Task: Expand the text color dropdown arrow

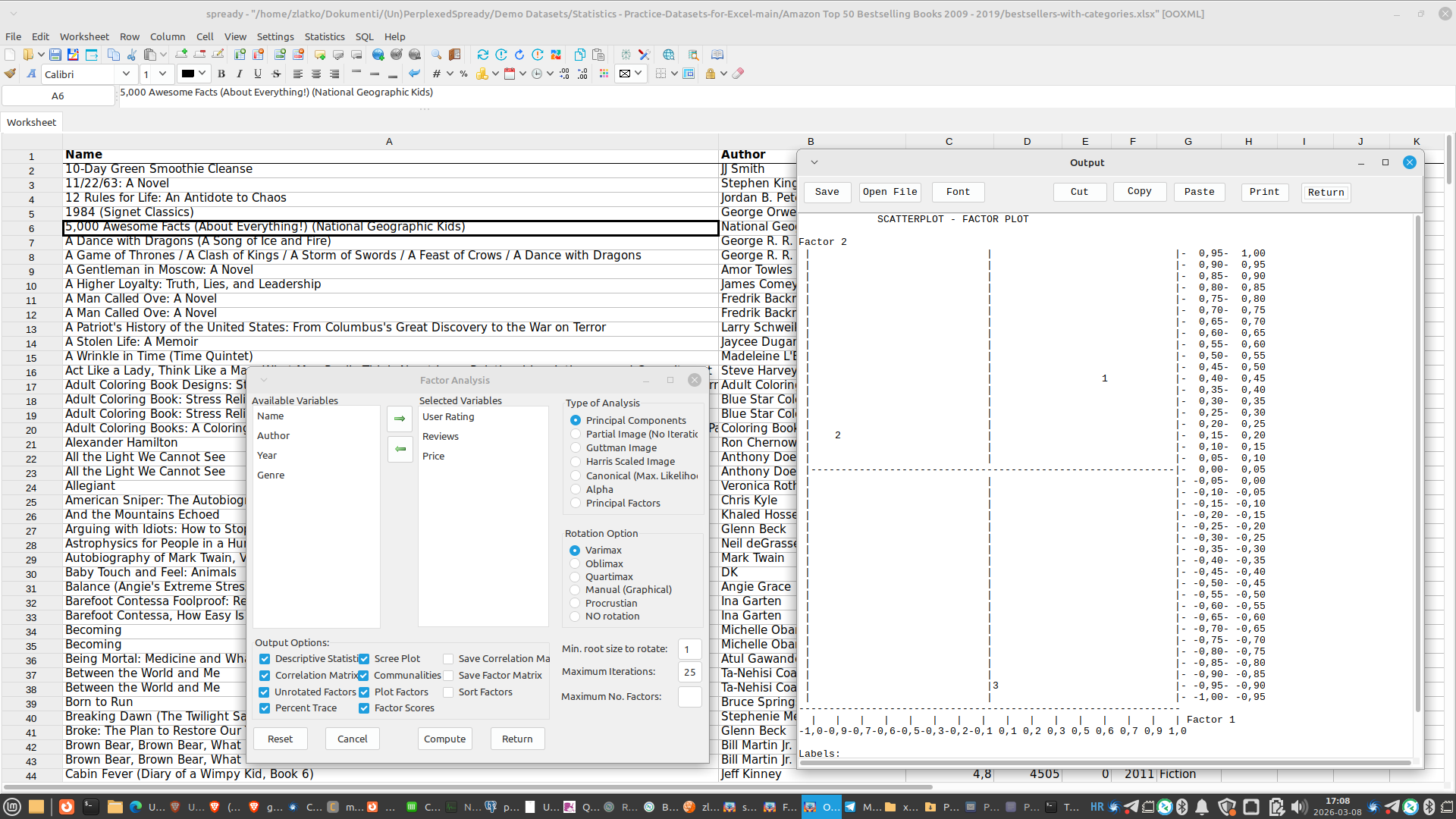Action: tap(202, 74)
